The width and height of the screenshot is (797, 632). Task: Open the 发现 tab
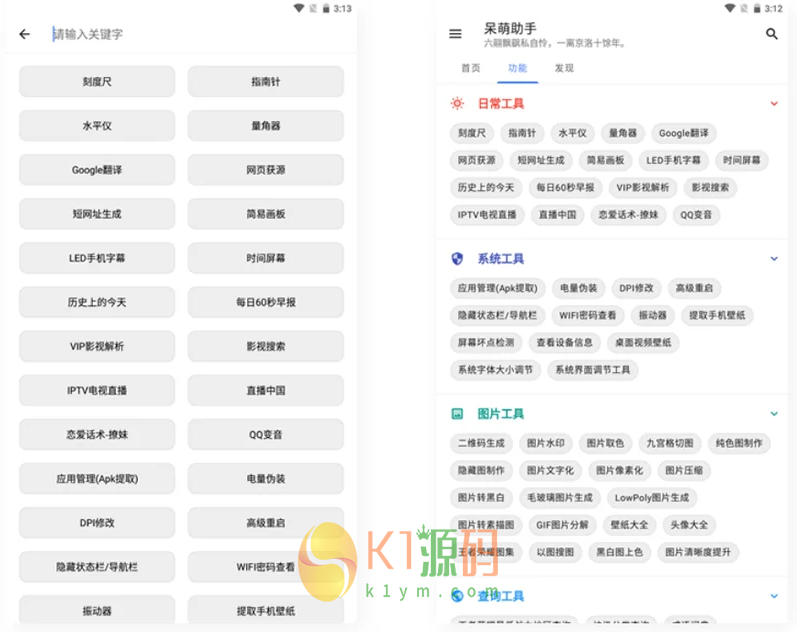(x=564, y=68)
